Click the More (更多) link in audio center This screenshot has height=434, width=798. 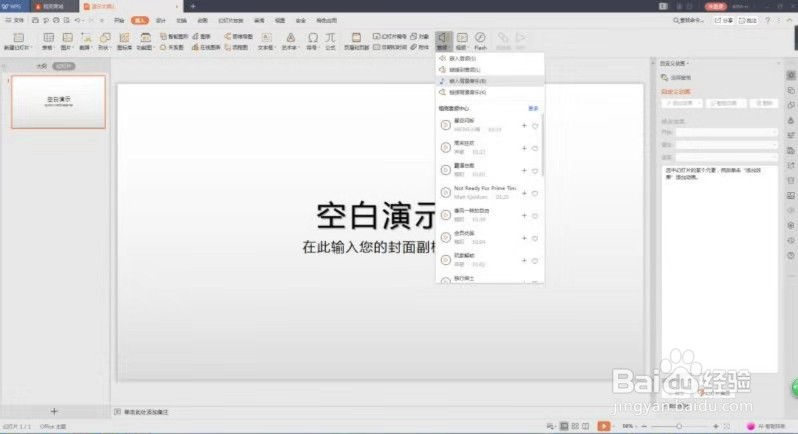[x=533, y=108]
